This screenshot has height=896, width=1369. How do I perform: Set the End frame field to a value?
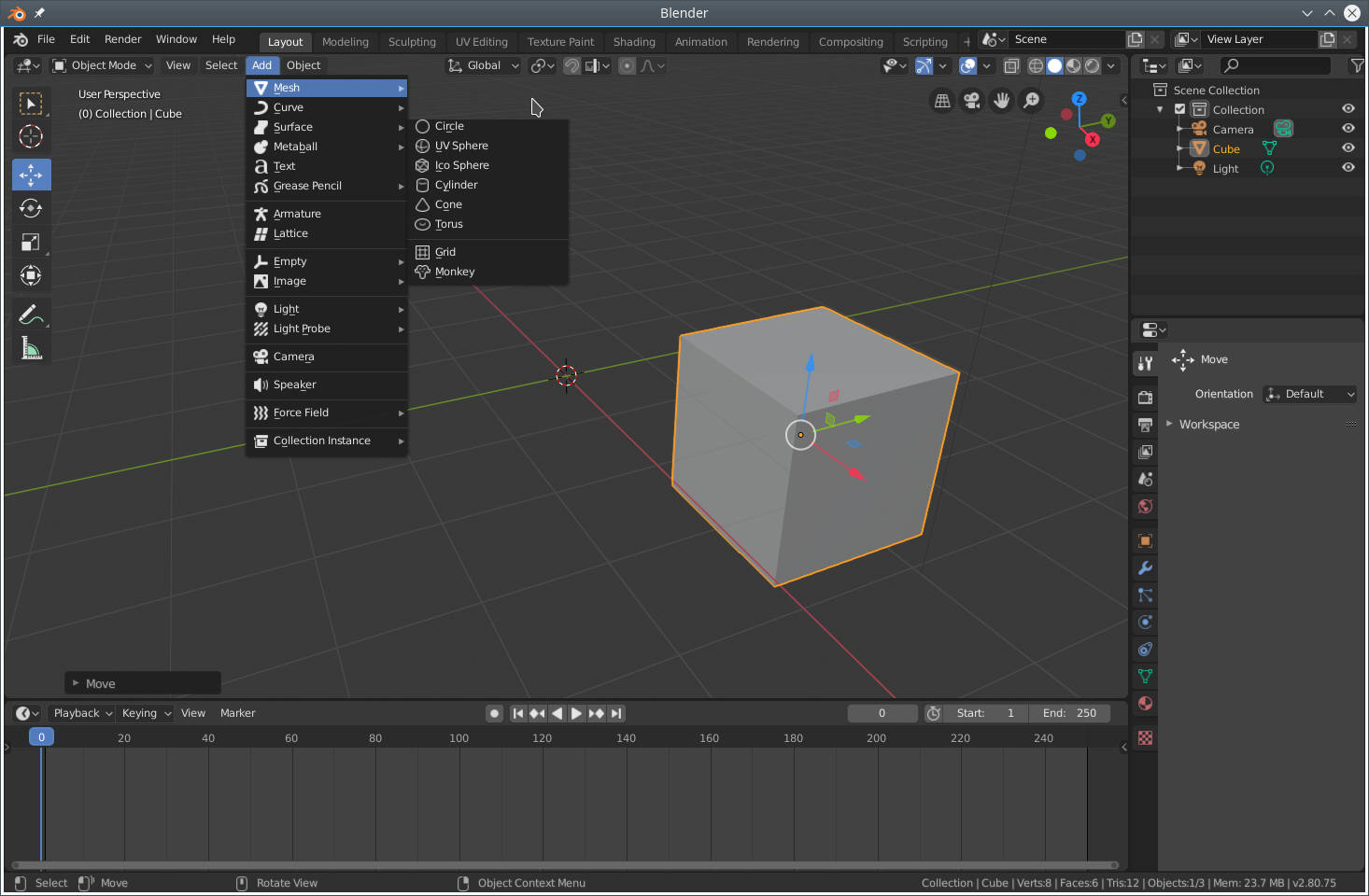pyautogui.click(x=1070, y=712)
